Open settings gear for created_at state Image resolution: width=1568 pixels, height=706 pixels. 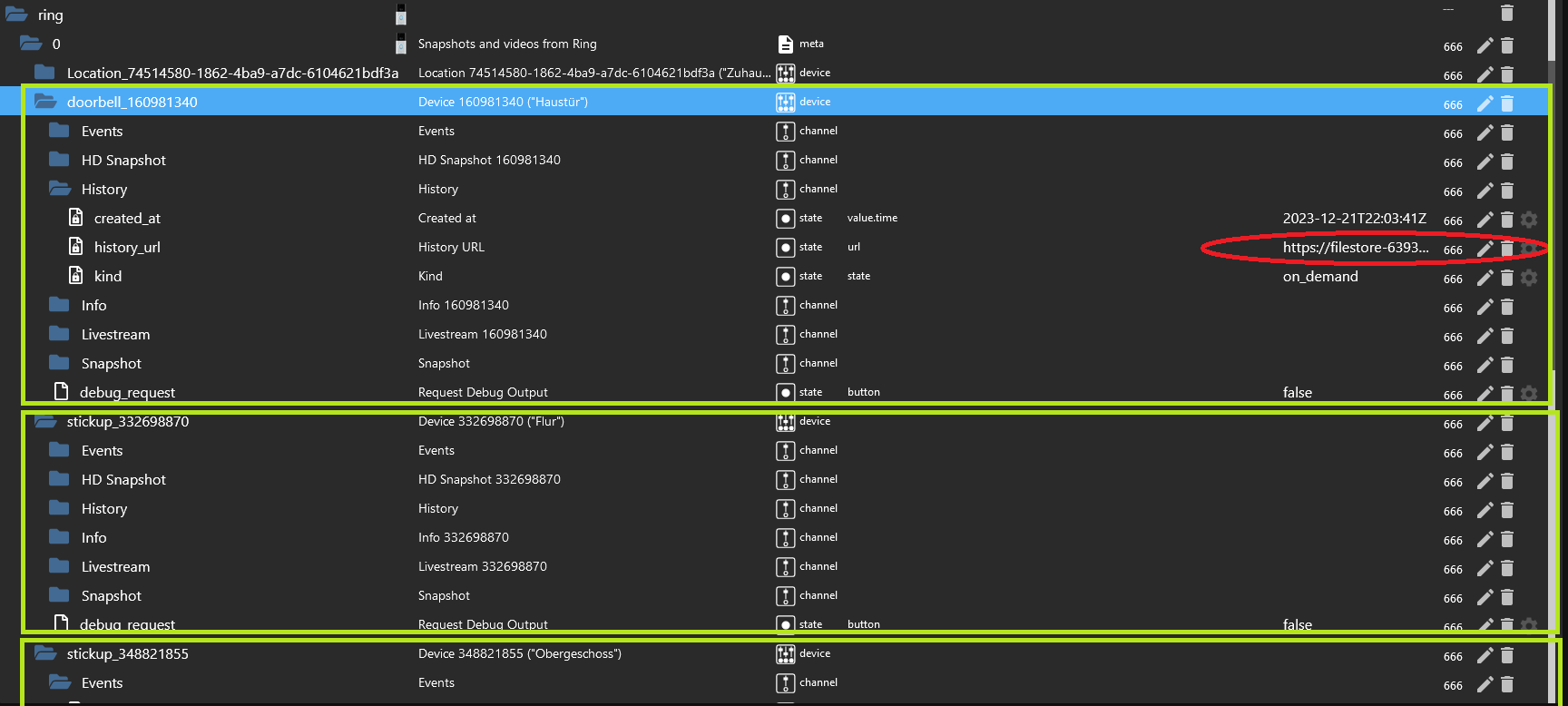point(1529,220)
